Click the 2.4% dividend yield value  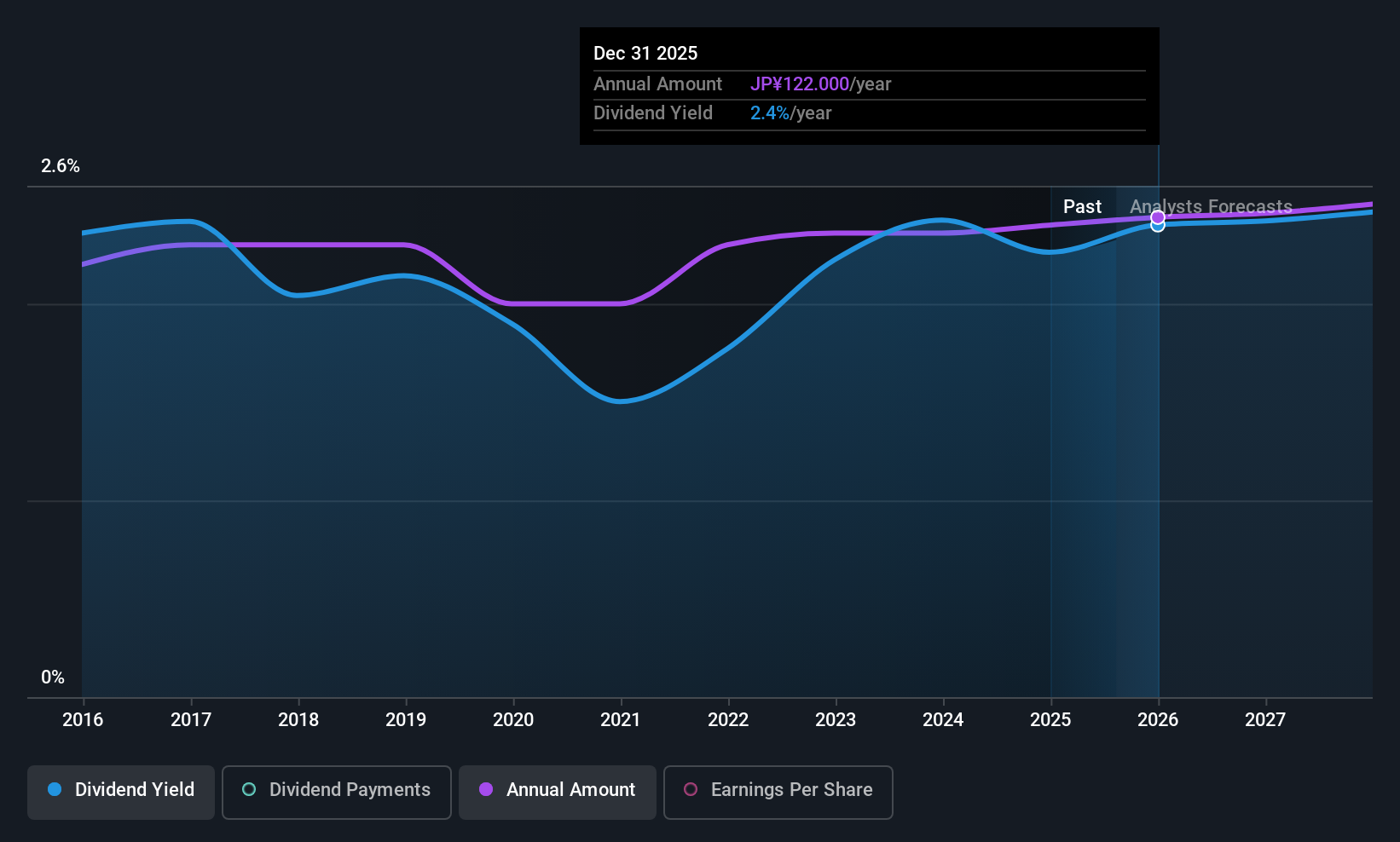[770, 113]
